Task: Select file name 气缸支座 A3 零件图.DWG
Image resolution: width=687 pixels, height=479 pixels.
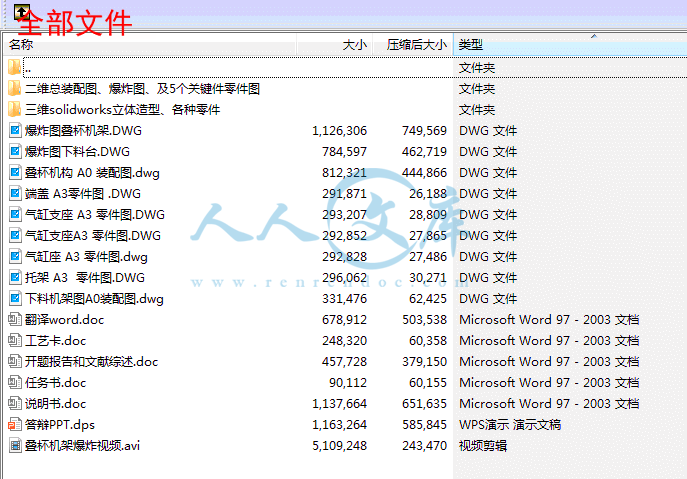Action: click(x=95, y=215)
